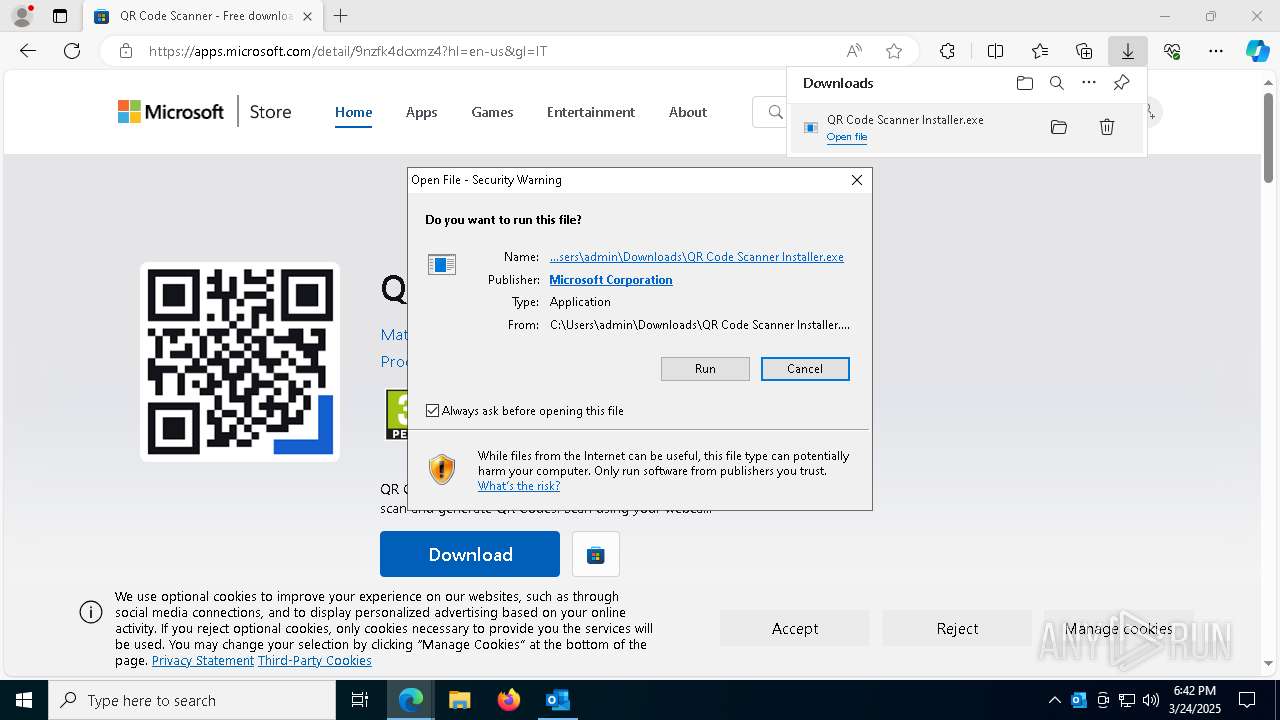The height and width of the screenshot is (720, 1280).
Task: Uncheck Always ask before opening this file
Action: click(x=433, y=411)
